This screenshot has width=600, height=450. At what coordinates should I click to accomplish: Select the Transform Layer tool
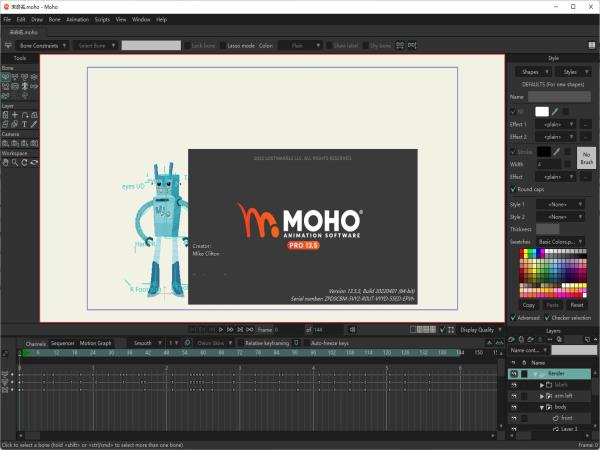[5, 115]
